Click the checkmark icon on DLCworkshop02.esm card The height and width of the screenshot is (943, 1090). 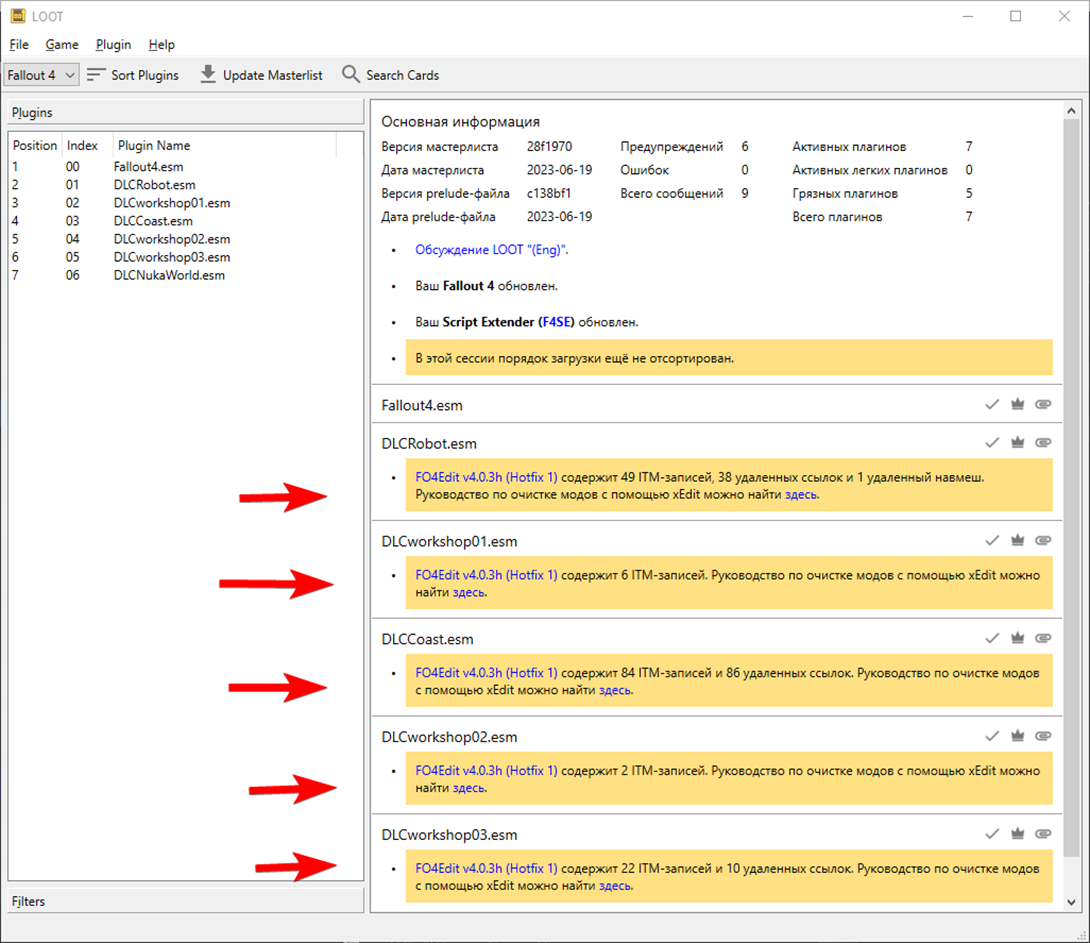click(992, 737)
